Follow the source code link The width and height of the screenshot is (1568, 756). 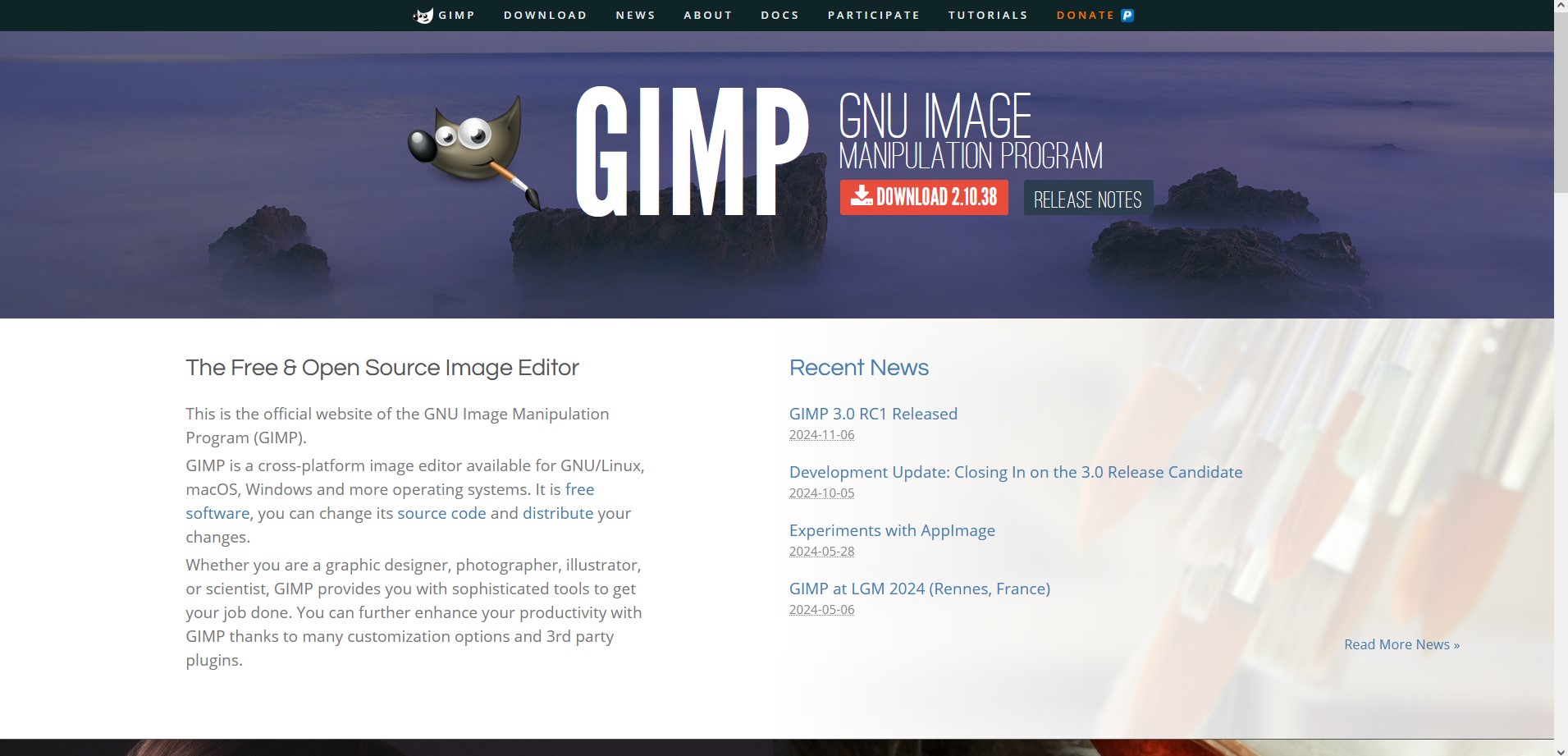[441, 513]
